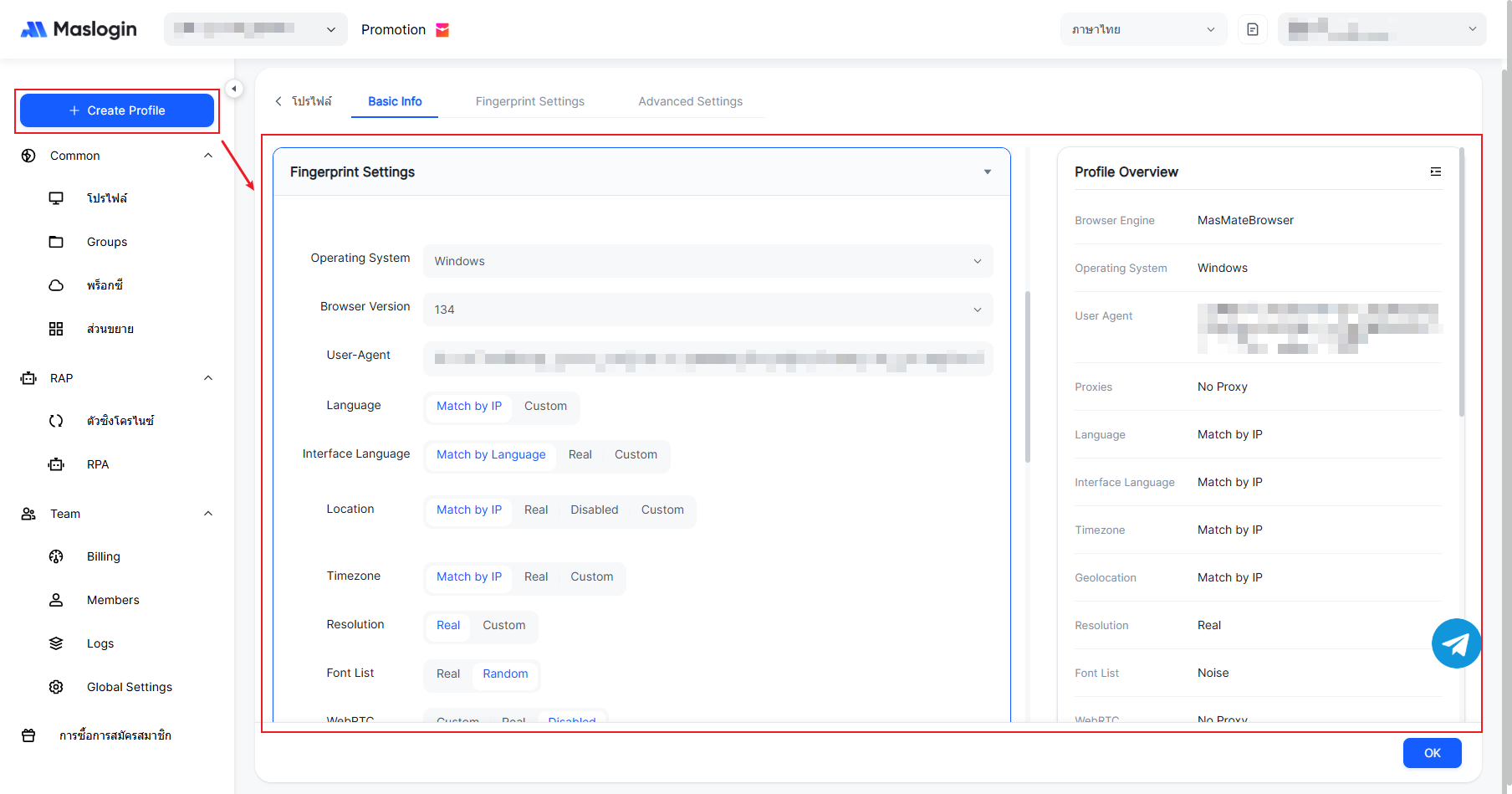Viewport: 1512px width, 794px height.
Task: Open the Members page in sidebar
Action: coord(113,600)
